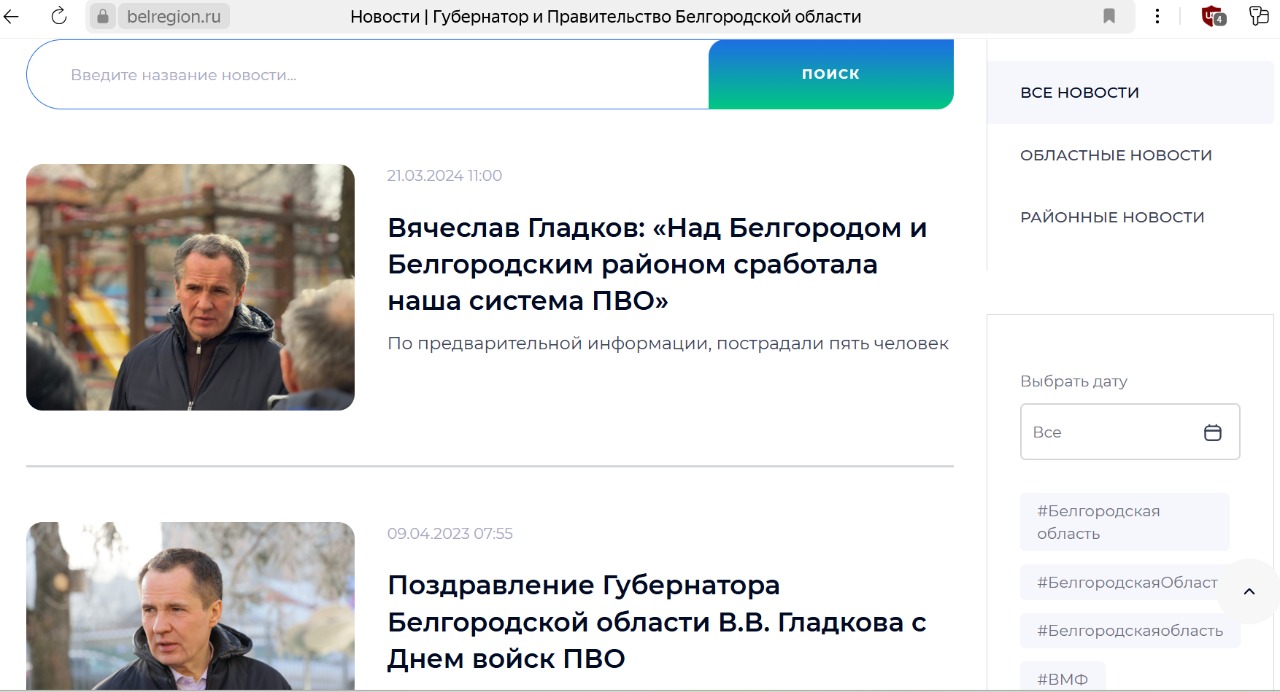1280x692 pixels.
Task: Go back using the browser back arrow
Action: (x=12, y=16)
